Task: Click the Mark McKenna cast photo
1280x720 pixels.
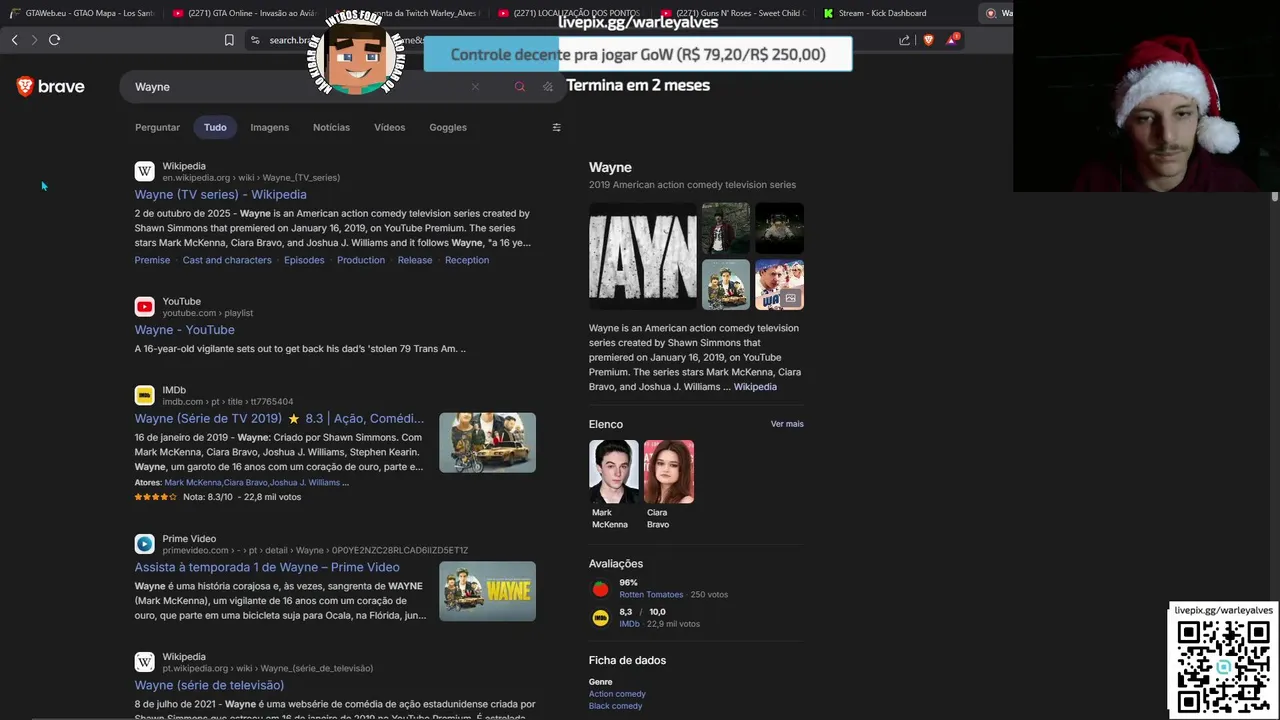Action: [x=613, y=471]
